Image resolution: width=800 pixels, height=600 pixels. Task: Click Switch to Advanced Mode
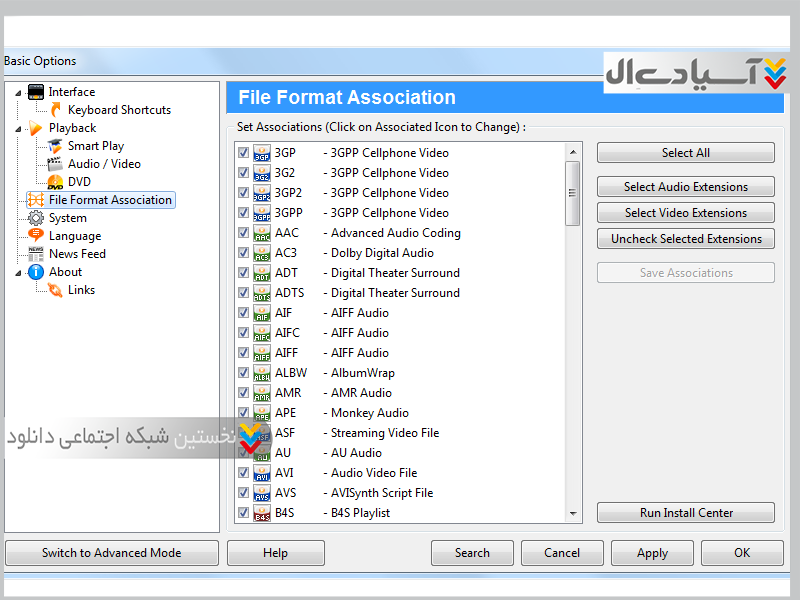tap(111, 553)
